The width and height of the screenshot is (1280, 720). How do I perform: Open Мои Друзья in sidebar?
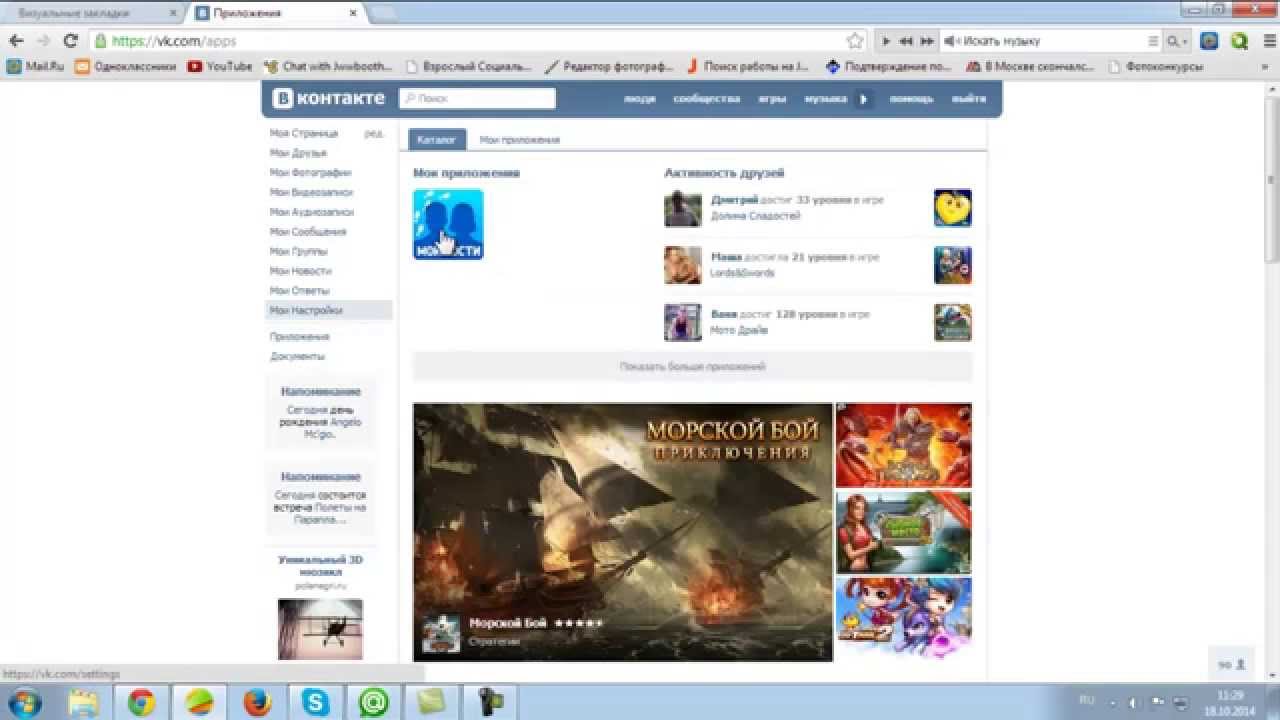click(x=298, y=153)
